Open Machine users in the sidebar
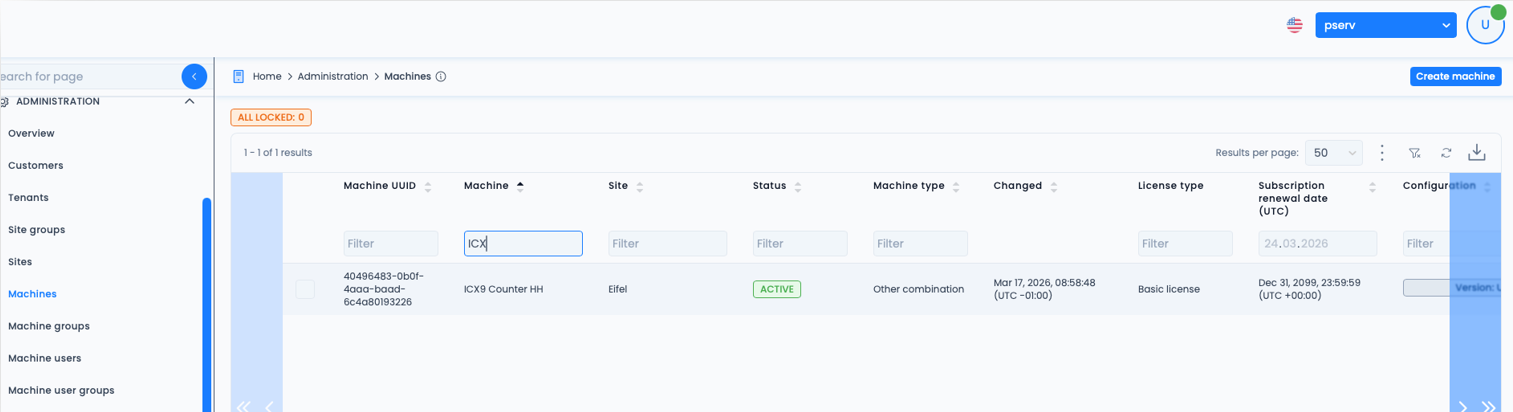Screen dimensions: 1513x412 tap(44, 358)
